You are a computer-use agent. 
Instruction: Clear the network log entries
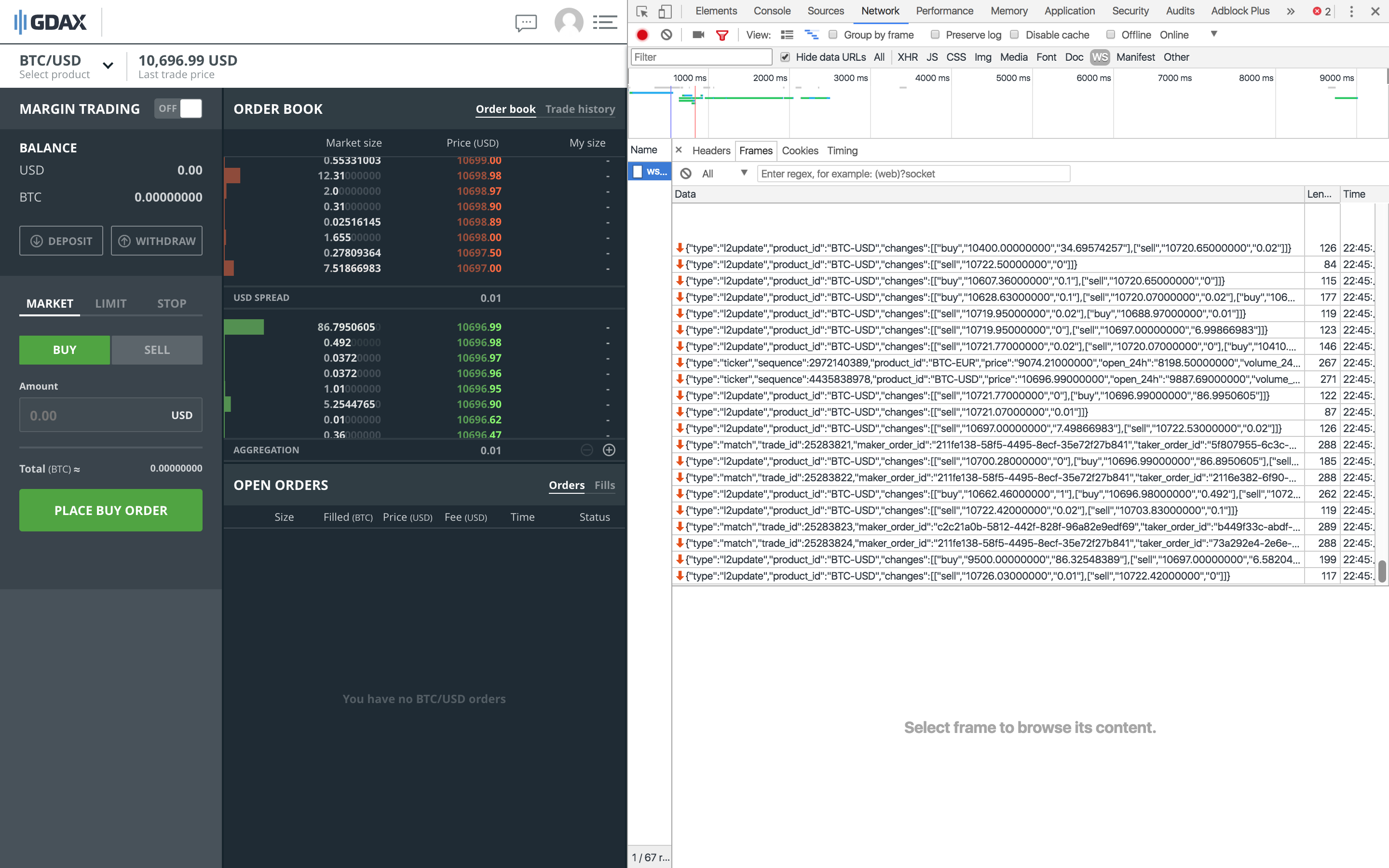click(x=666, y=34)
